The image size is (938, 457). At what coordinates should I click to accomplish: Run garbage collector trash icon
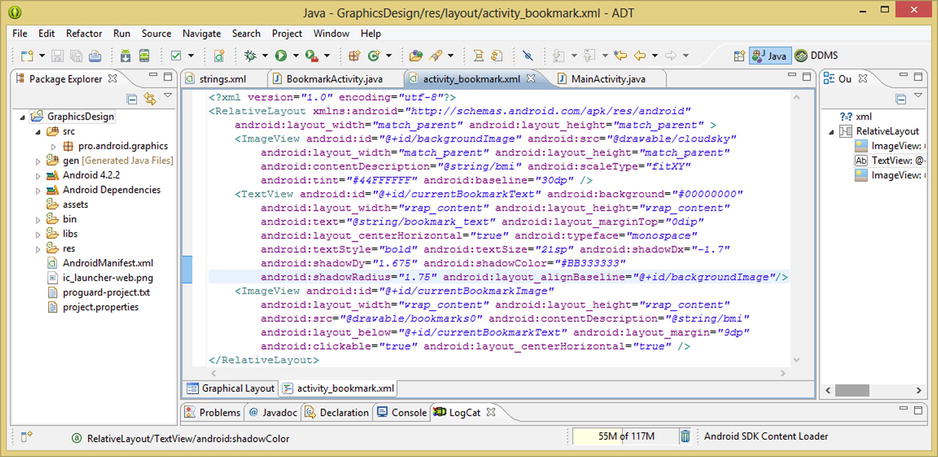(x=686, y=437)
